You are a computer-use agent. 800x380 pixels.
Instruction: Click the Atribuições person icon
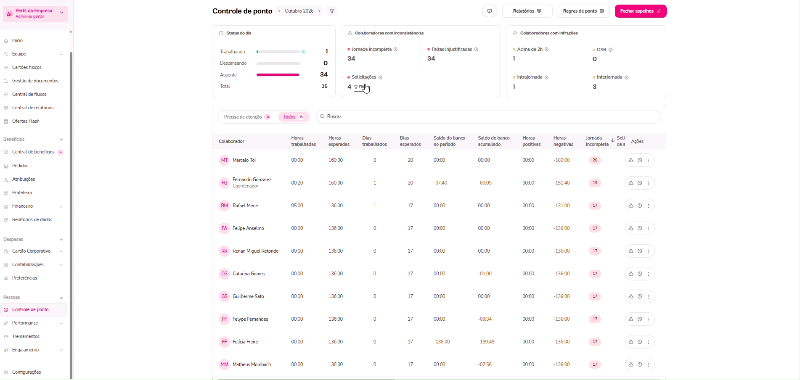coord(6,179)
